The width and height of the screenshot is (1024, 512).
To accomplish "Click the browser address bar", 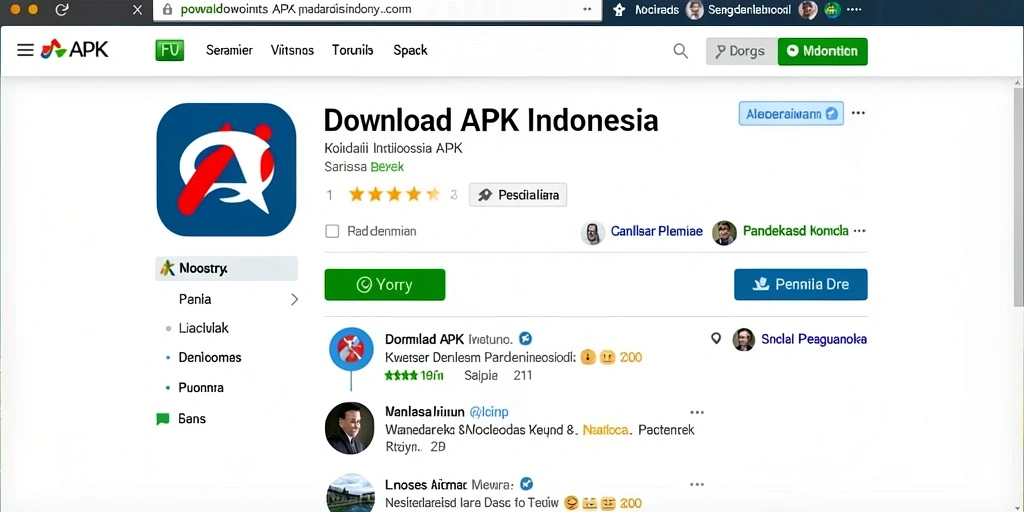I will 377,10.
